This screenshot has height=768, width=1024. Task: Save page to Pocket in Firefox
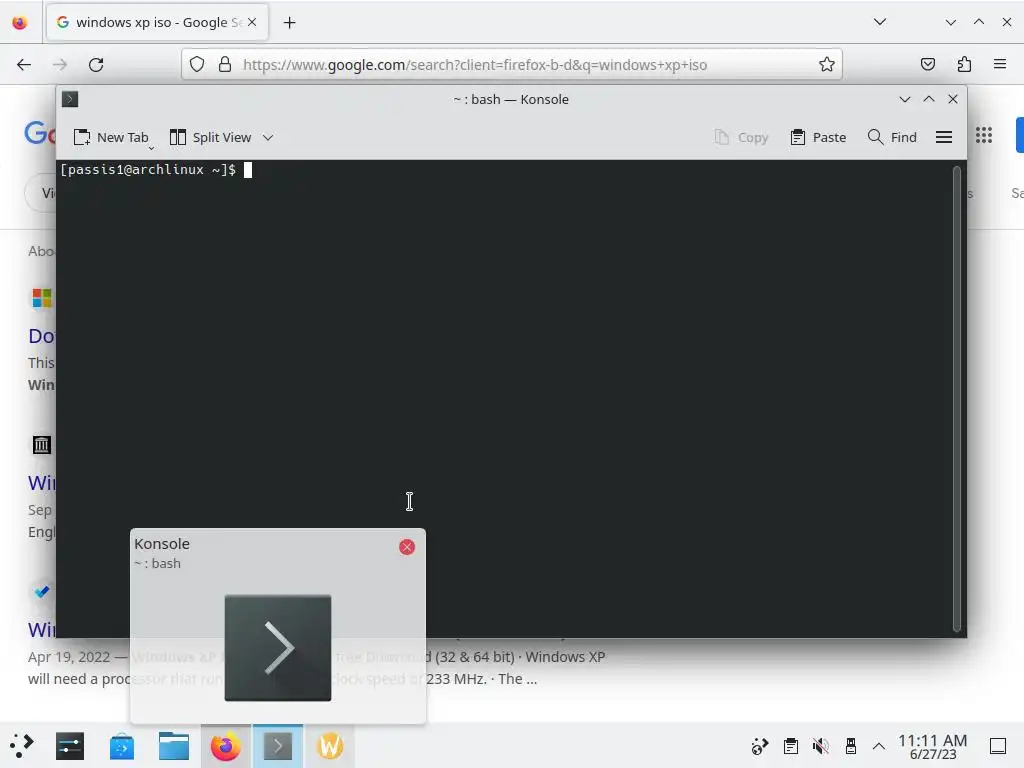(x=927, y=64)
